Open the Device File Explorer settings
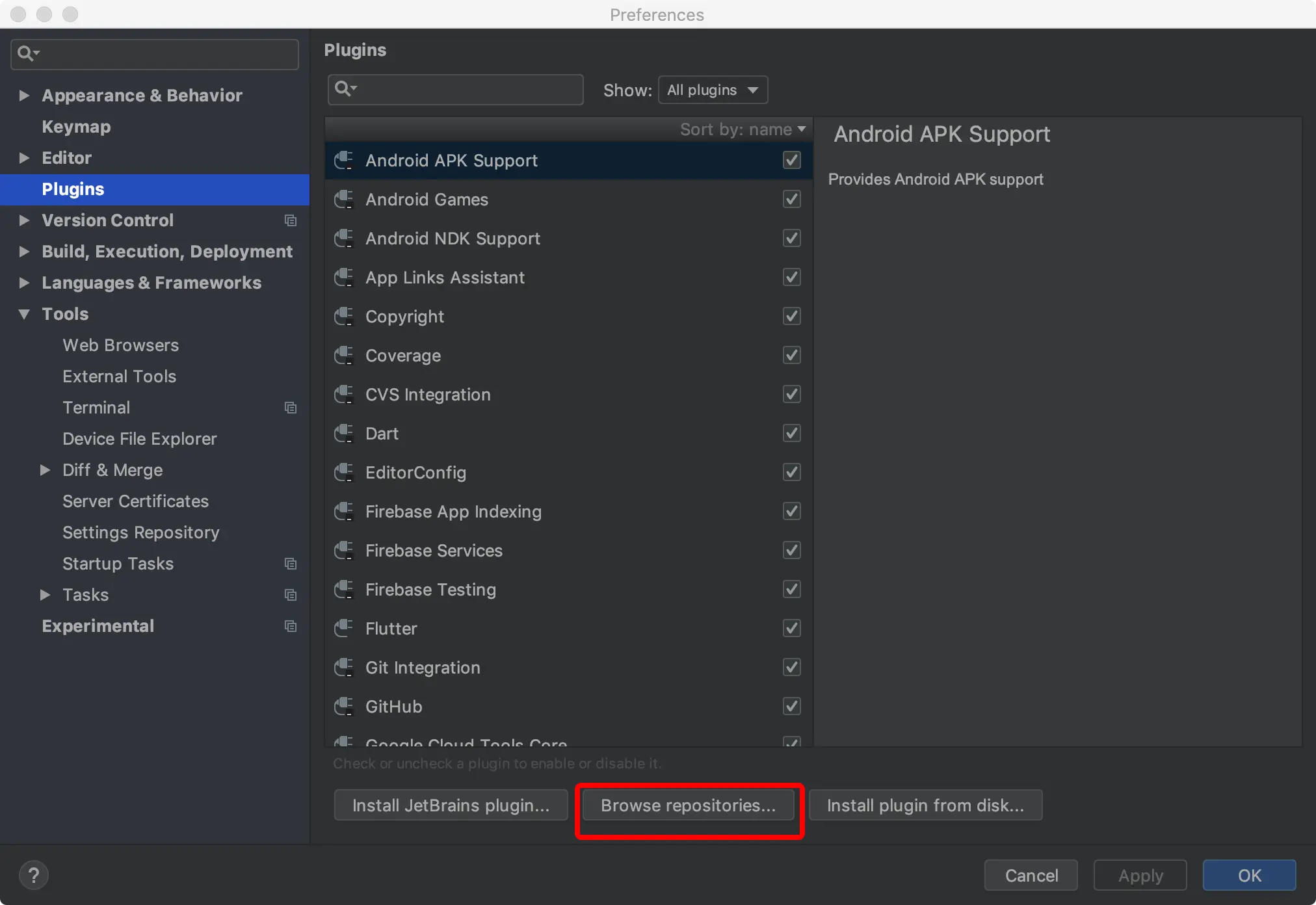 point(139,439)
